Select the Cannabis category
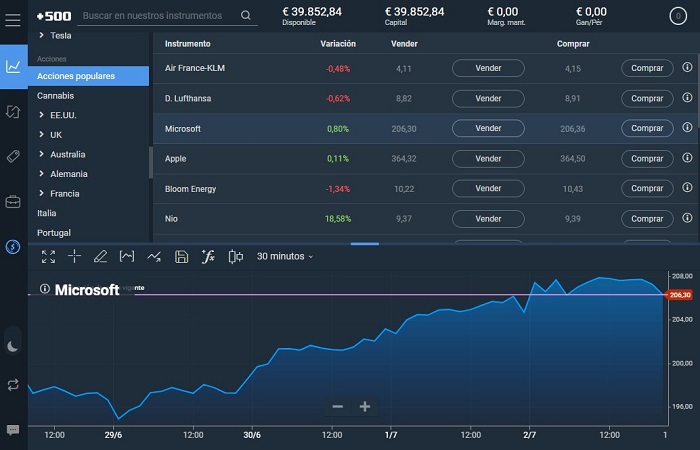Screen dimensions: 700x450 pos(55,96)
